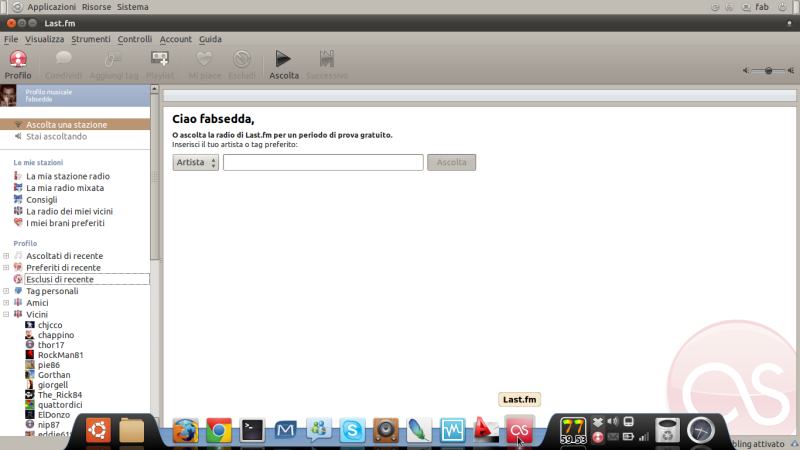Click Last.fm icon in dock
The width and height of the screenshot is (800, 450).
click(x=519, y=431)
